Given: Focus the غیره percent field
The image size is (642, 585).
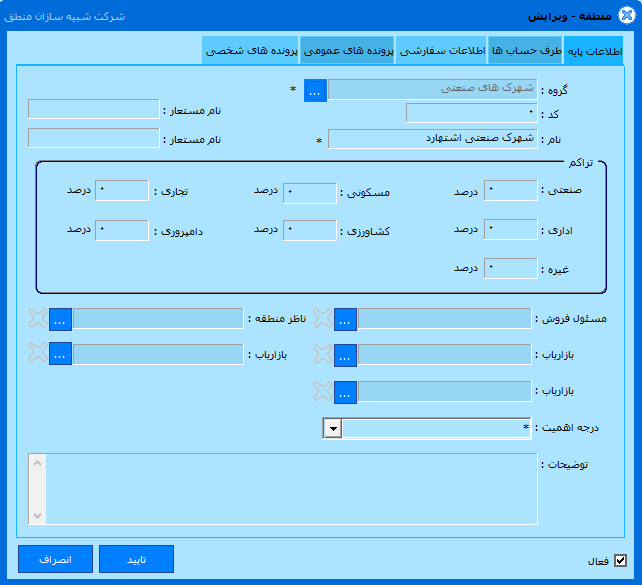Looking at the screenshot, I should [511, 269].
